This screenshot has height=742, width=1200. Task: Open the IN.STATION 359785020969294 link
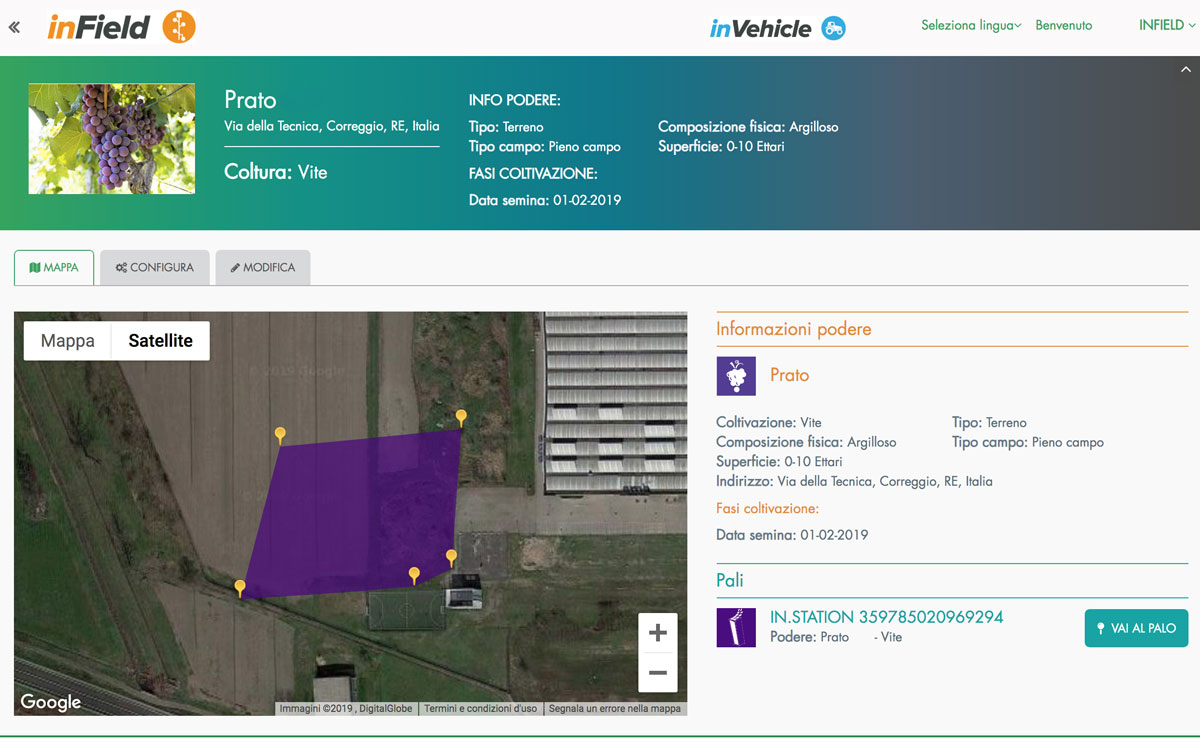(886, 617)
